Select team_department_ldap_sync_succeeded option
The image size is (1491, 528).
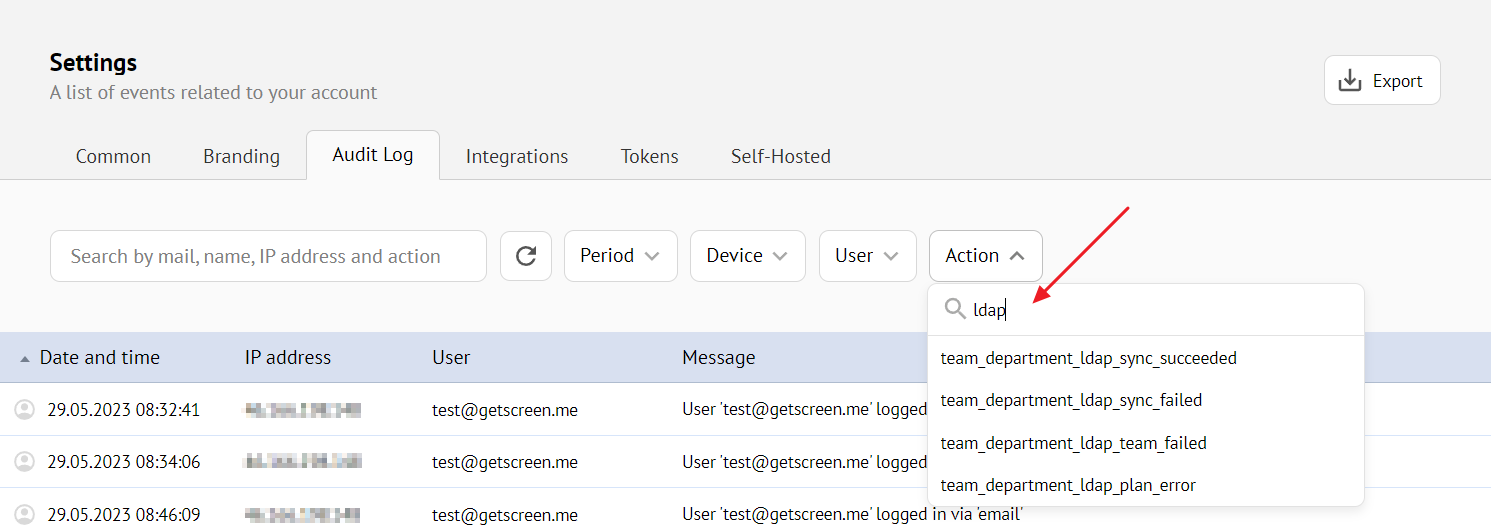coord(1088,358)
